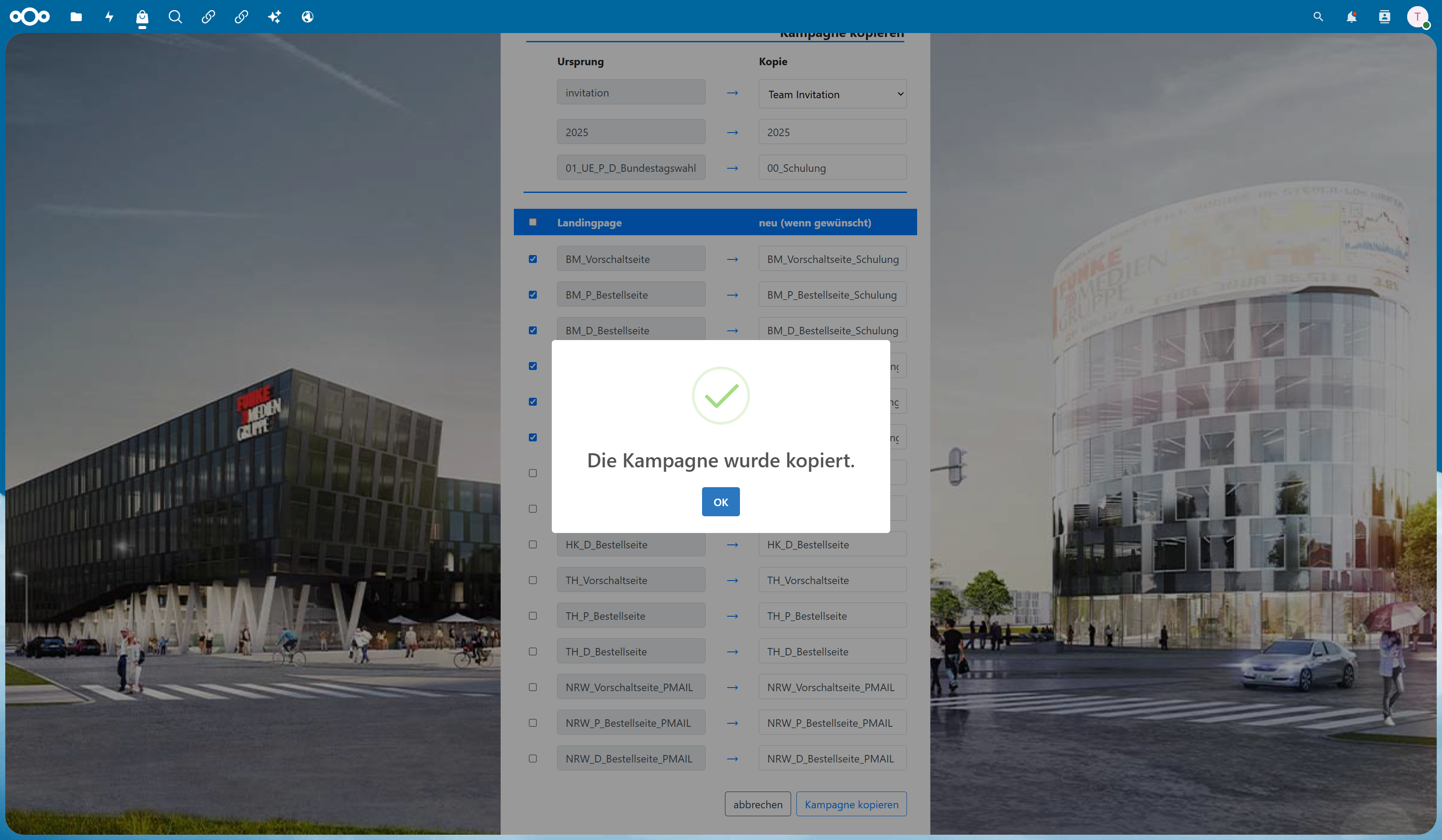Click the HK_D_Bestellseite copy name field
Viewport: 1442px width, 840px height.
tap(832, 544)
